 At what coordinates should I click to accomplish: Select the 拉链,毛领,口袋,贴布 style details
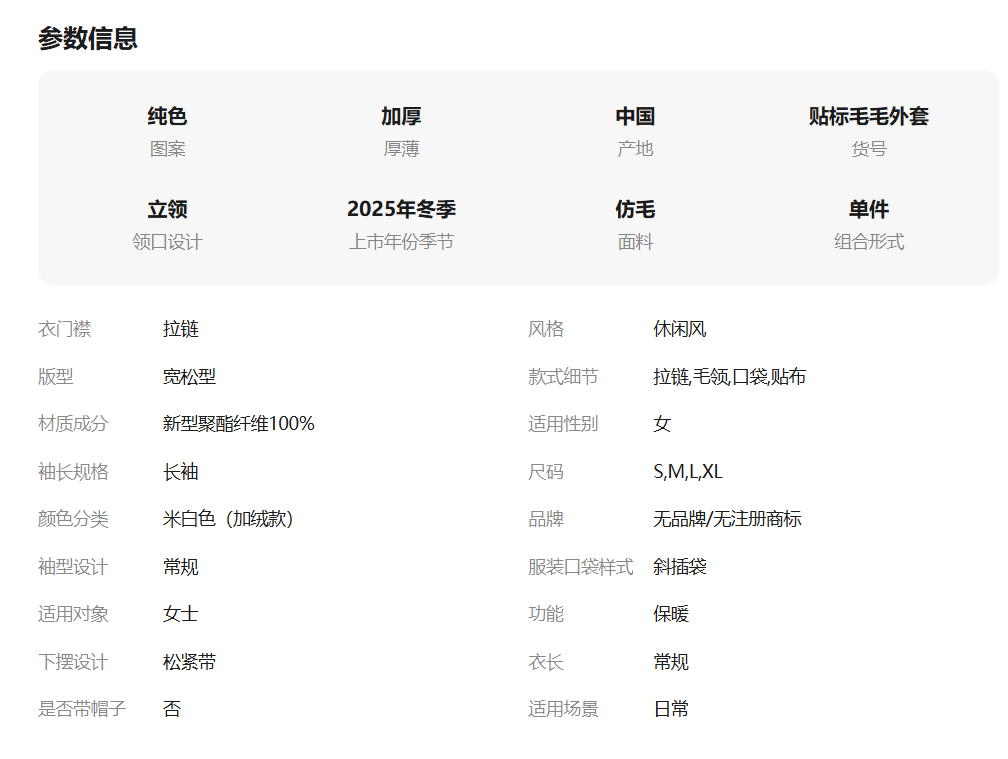[729, 377]
